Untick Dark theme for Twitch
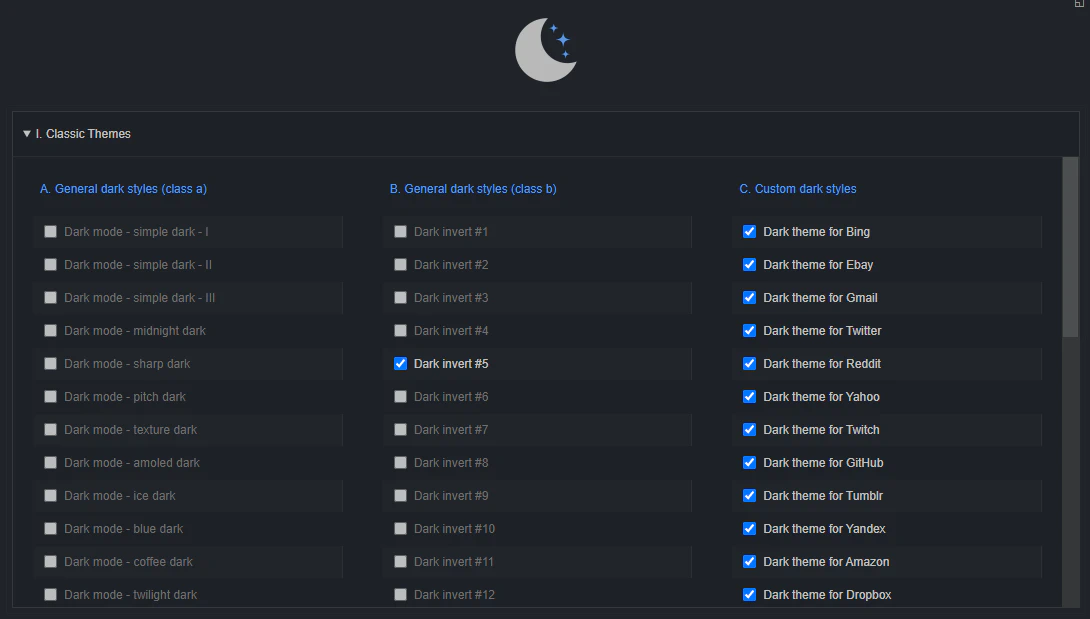Screen dimensions: 1090x619 [749, 430]
